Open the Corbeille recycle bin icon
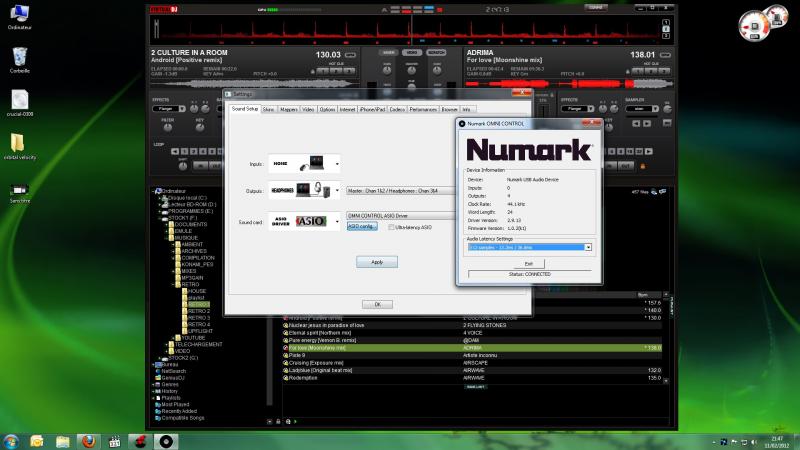 point(20,57)
